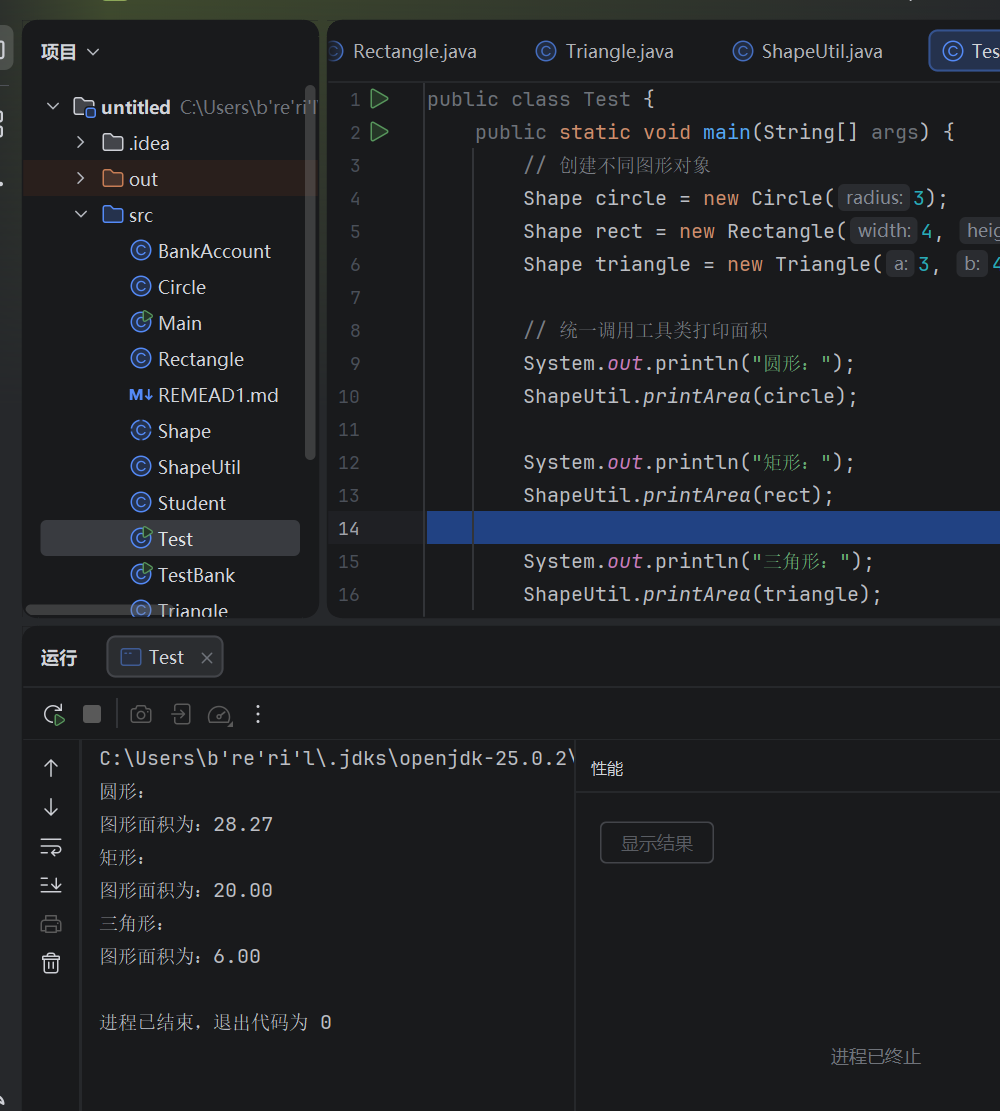
Task: Run main method from line 2 gutter arrow
Action: [x=380, y=132]
